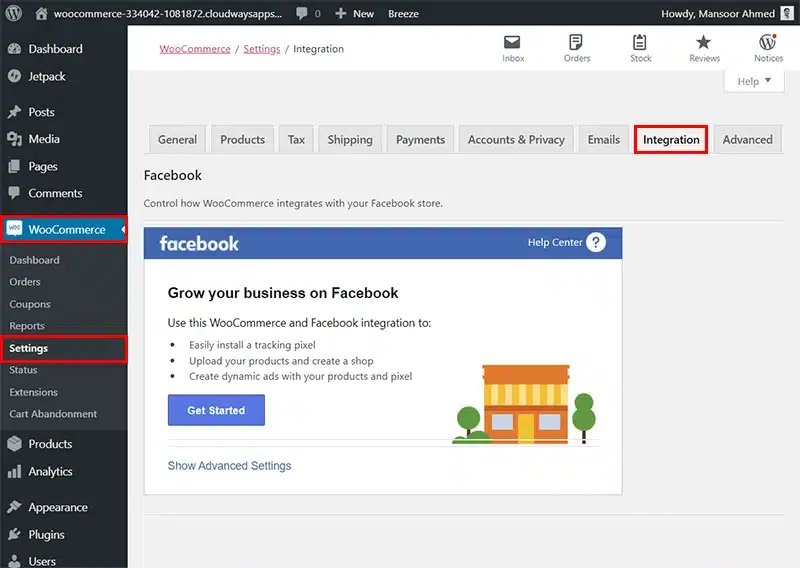Open the site home icon
The height and width of the screenshot is (568, 800).
point(41,13)
